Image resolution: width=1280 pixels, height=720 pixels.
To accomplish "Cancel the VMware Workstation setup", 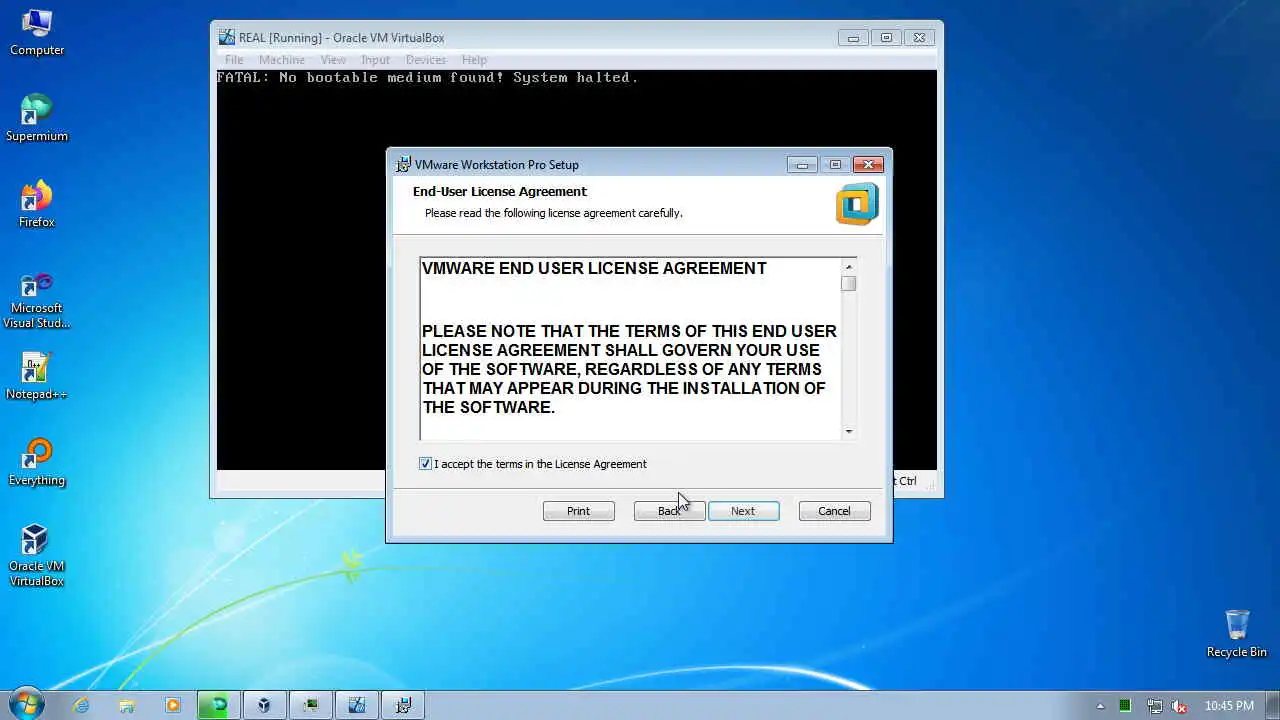I will pyautogui.click(x=834, y=511).
